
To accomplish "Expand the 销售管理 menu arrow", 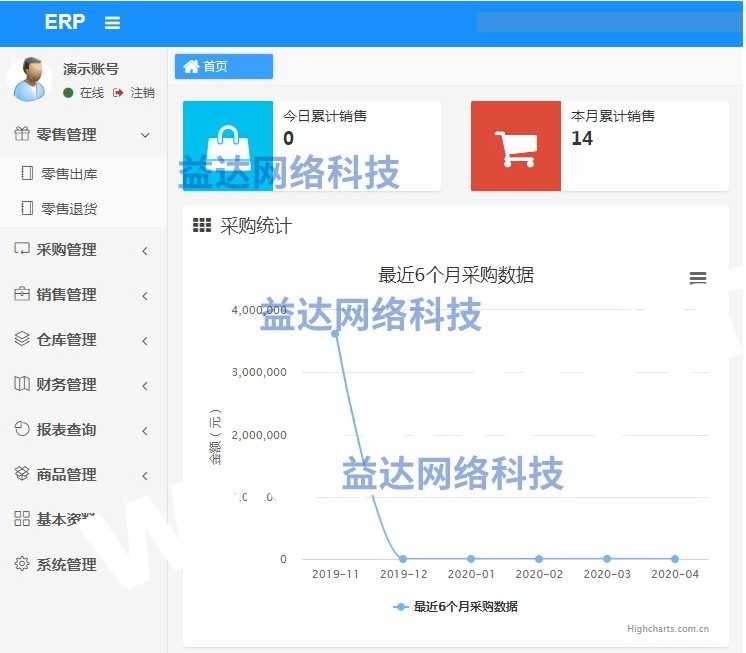I will [145, 296].
